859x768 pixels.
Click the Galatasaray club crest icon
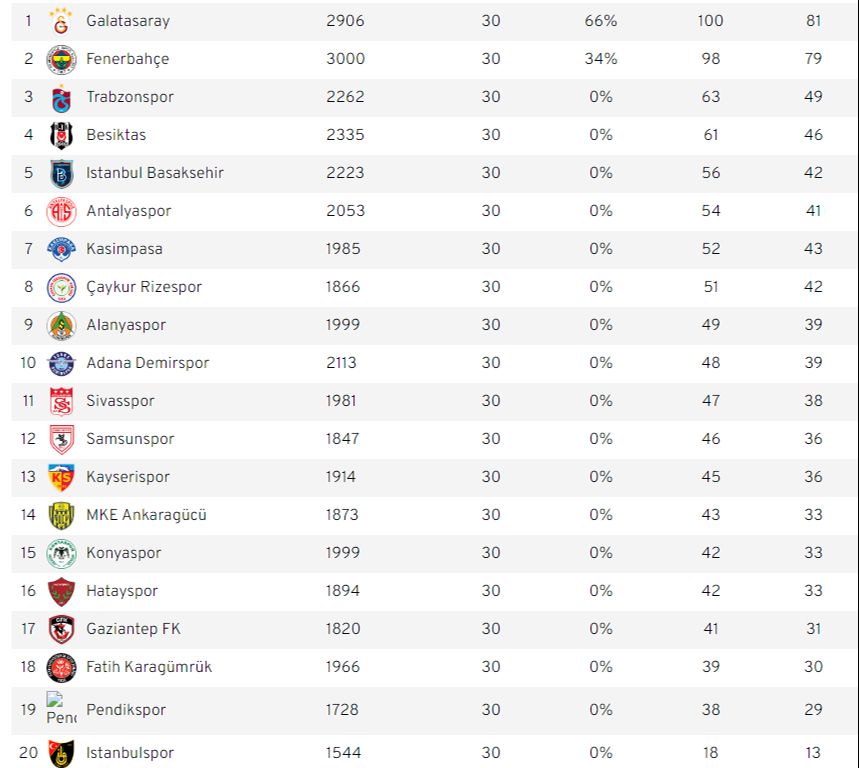pos(61,21)
